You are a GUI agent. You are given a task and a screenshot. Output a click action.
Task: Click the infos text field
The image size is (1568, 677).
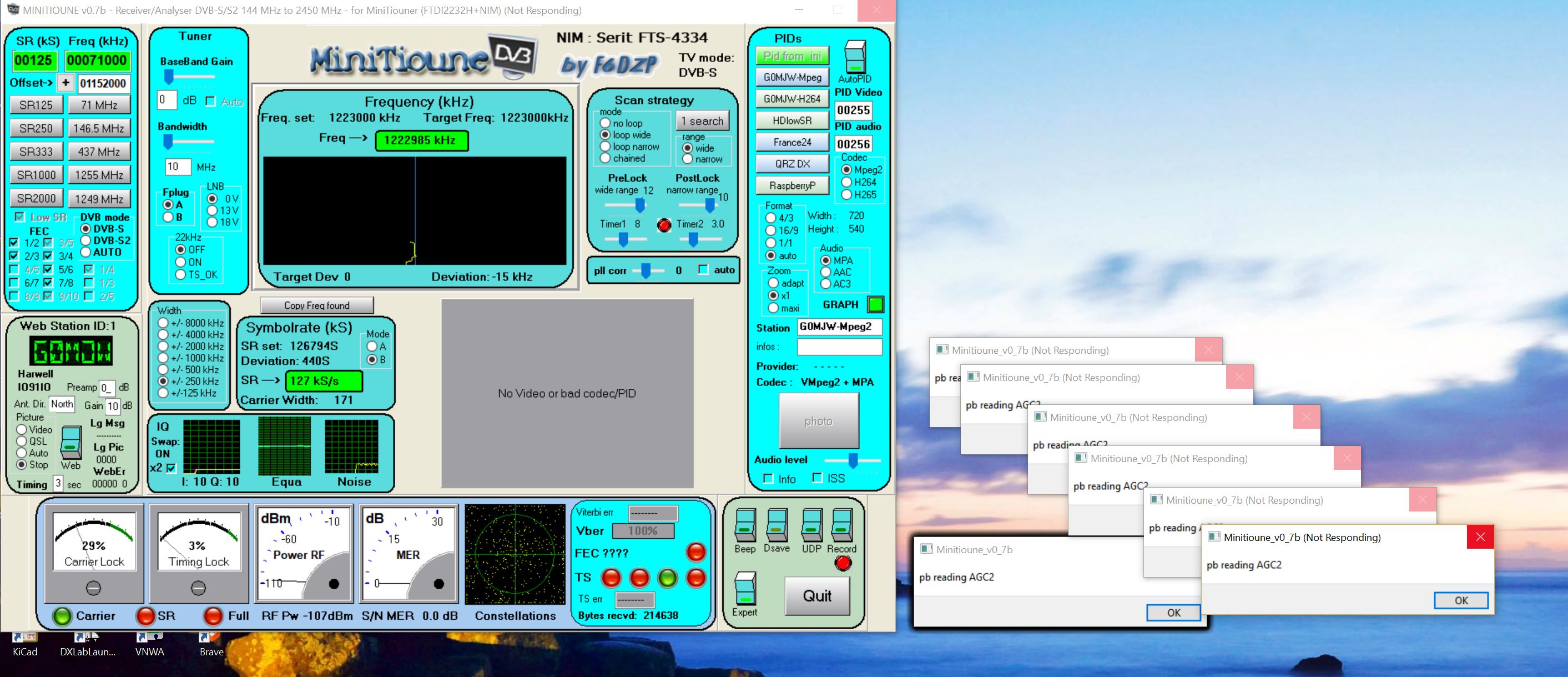(x=839, y=347)
